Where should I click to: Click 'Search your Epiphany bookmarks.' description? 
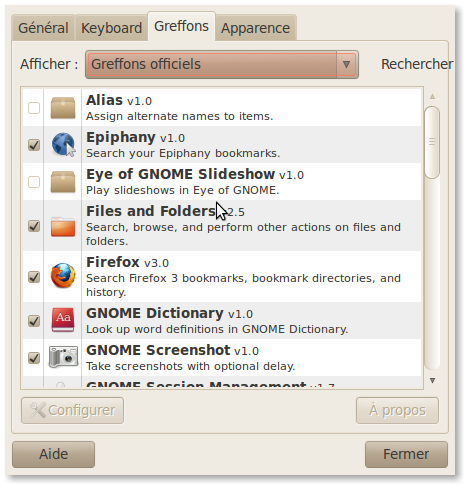point(183,153)
